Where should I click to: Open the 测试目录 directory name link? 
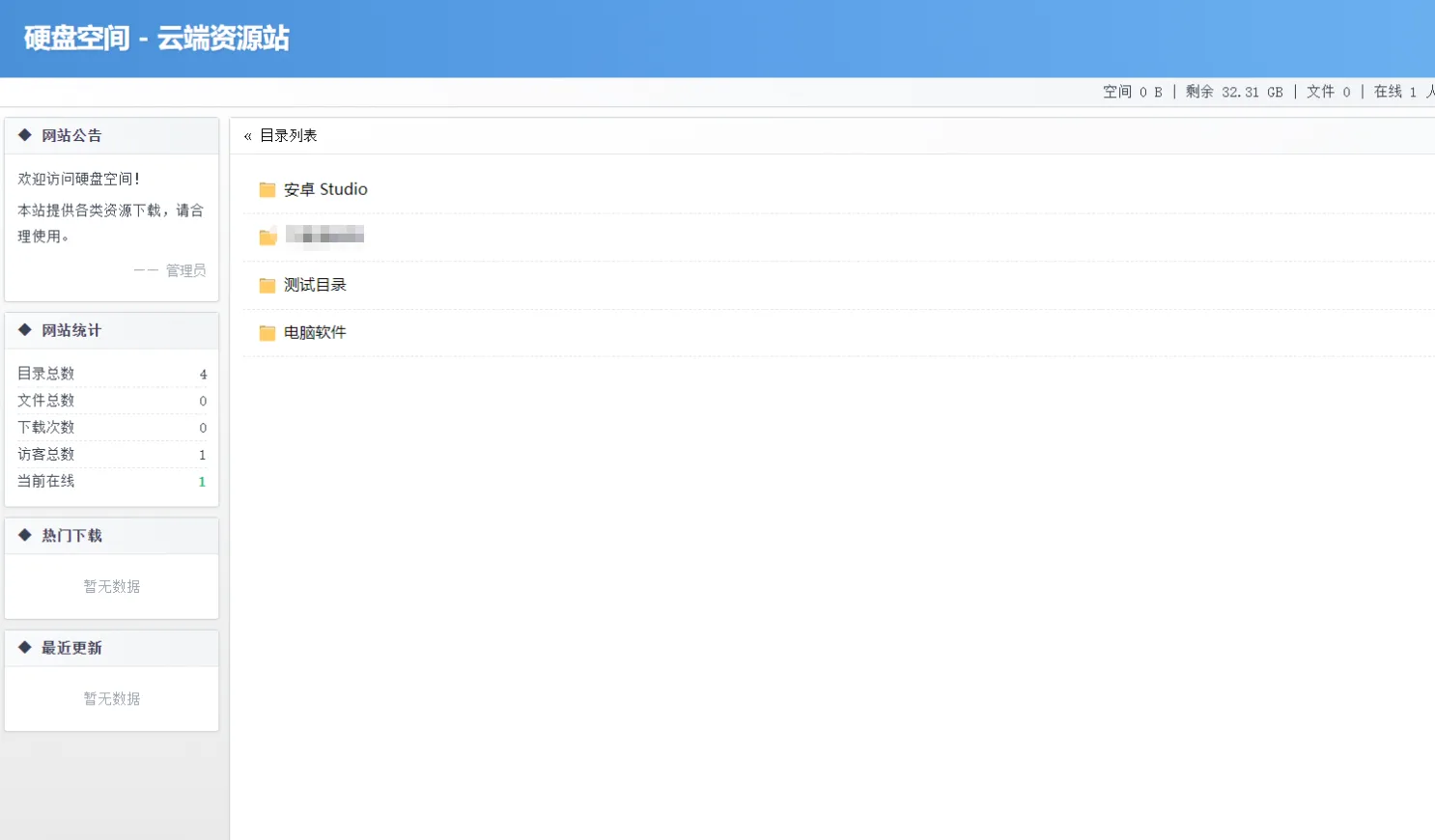click(x=315, y=285)
